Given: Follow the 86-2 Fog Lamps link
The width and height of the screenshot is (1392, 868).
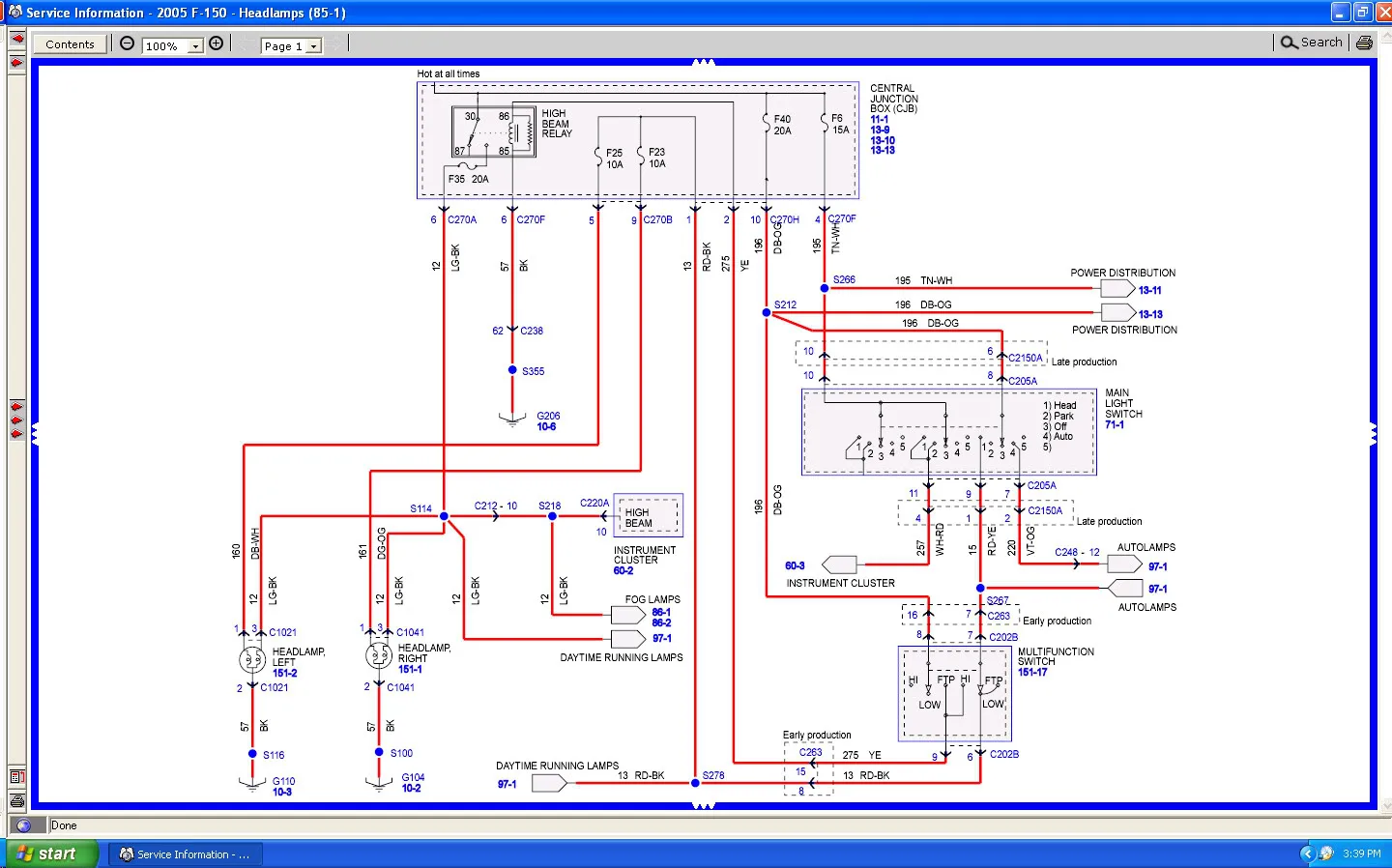Looking at the screenshot, I should point(661,622).
